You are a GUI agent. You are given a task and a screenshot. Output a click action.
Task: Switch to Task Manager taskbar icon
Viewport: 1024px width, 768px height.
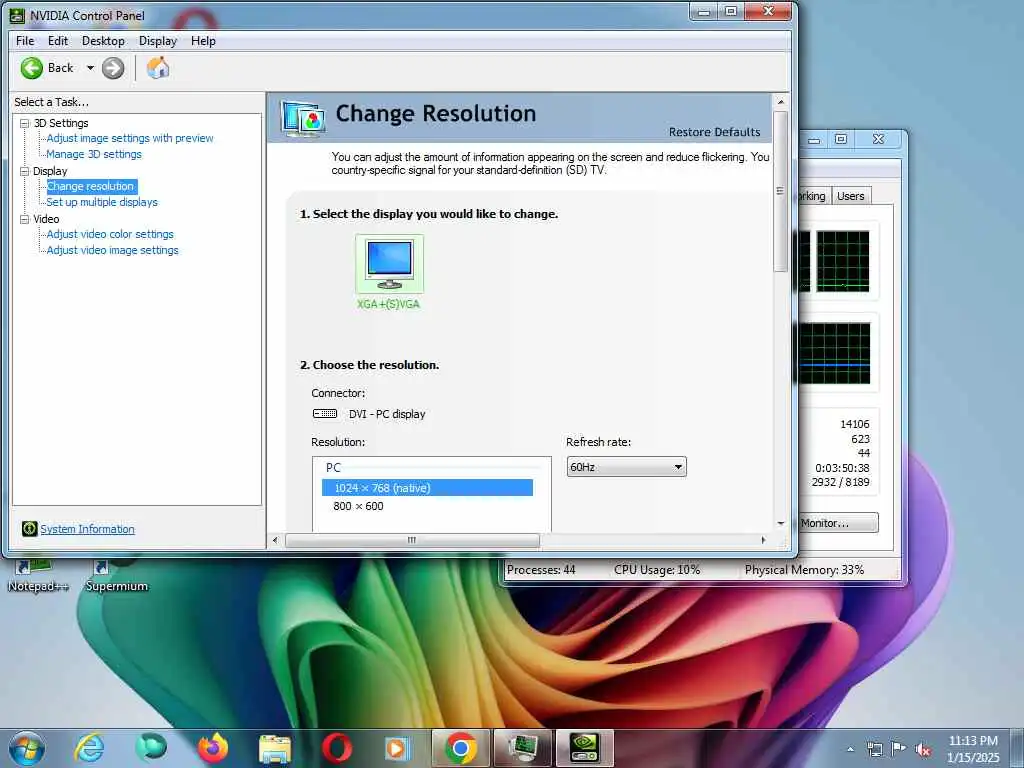(x=523, y=748)
